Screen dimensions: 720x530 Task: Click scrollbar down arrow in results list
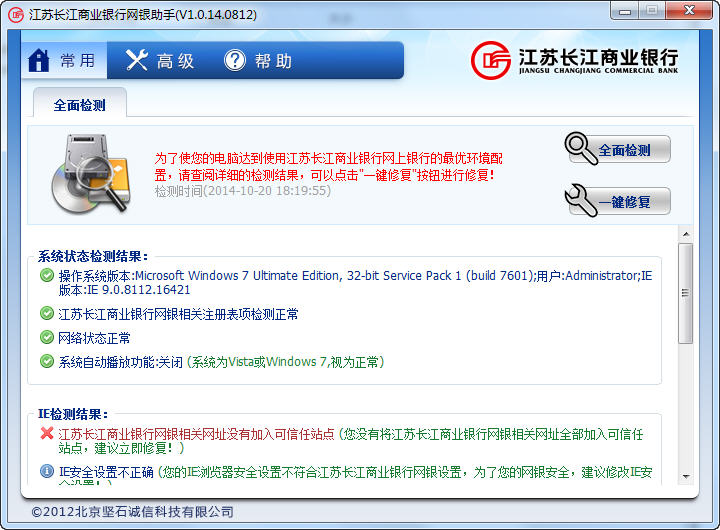pyautogui.click(x=686, y=476)
